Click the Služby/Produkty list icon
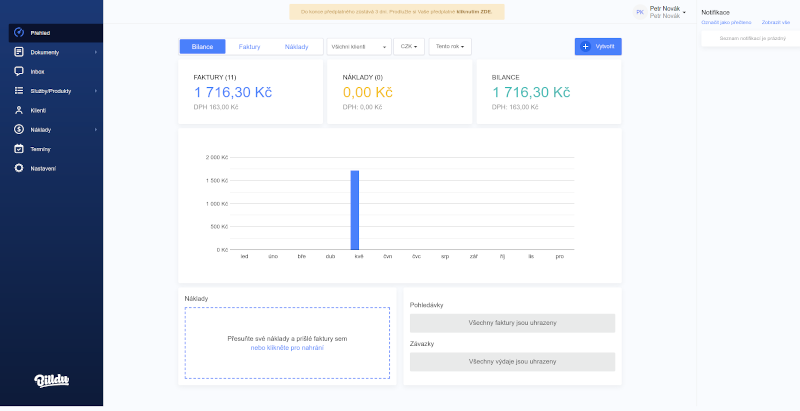The image size is (800, 411). [x=19, y=91]
